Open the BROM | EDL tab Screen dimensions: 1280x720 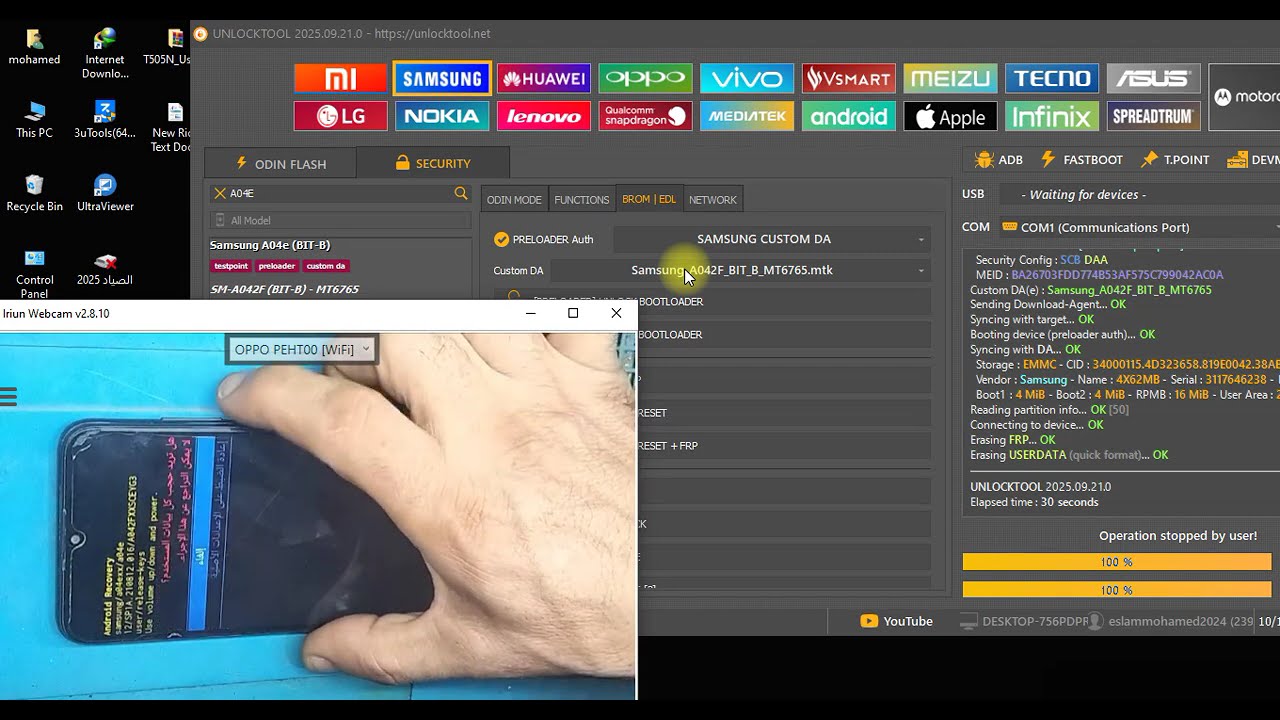649,200
